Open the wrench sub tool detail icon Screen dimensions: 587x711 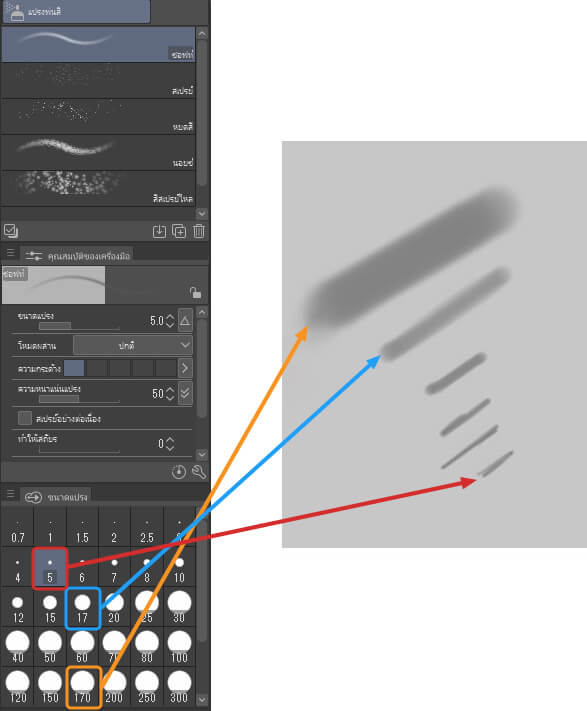tap(199, 472)
